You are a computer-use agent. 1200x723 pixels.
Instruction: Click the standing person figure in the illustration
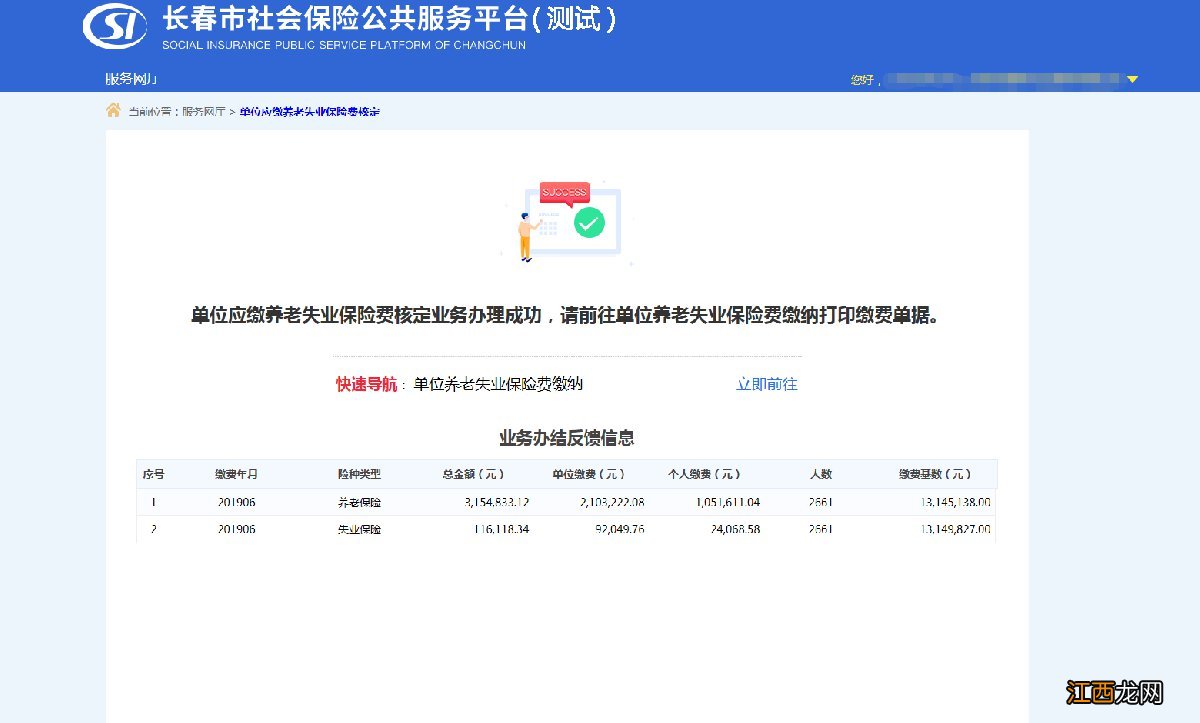(x=523, y=234)
